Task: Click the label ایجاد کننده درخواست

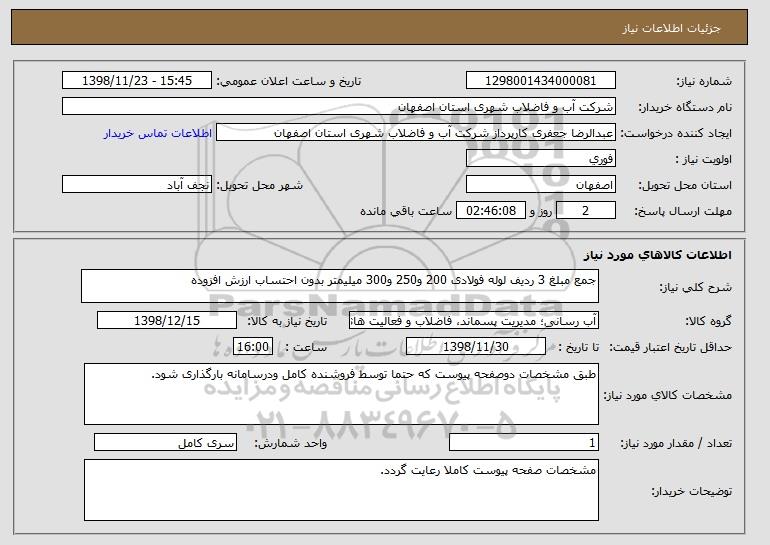Action: 676,134
